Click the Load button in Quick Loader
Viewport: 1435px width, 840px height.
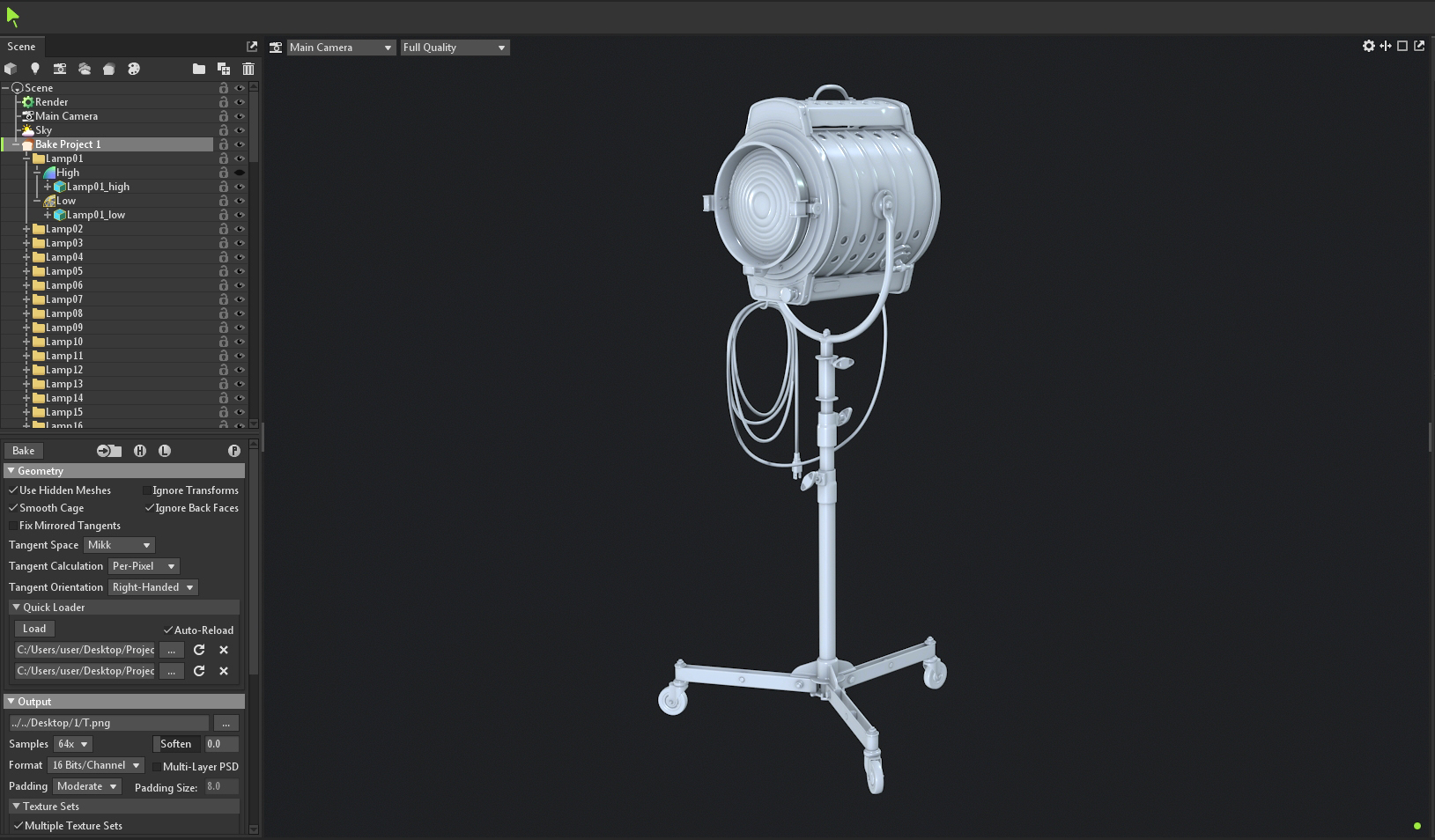[x=34, y=629]
